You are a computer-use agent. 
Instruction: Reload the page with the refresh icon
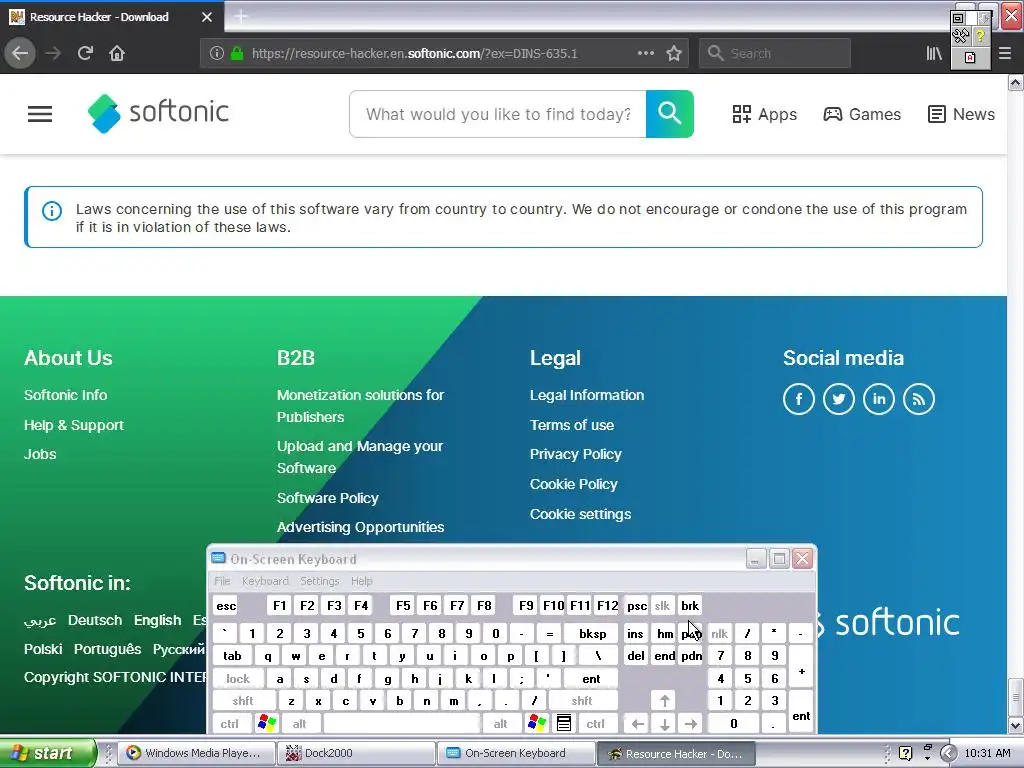point(86,53)
